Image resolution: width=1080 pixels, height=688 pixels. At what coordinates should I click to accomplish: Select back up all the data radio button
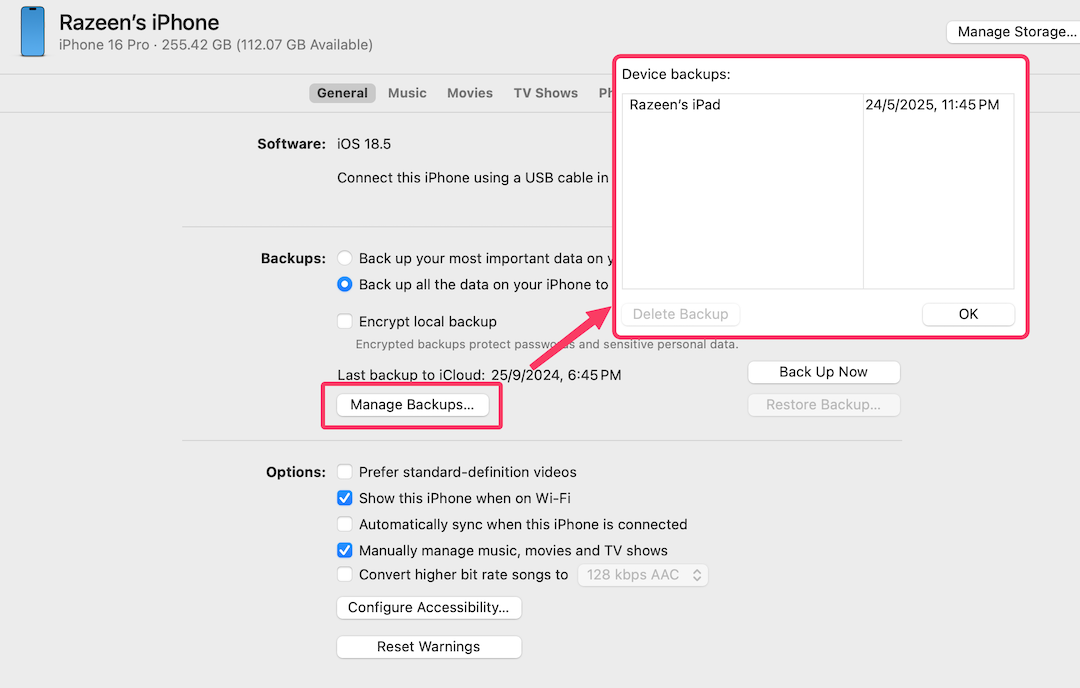pyautogui.click(x=344, y=284)
